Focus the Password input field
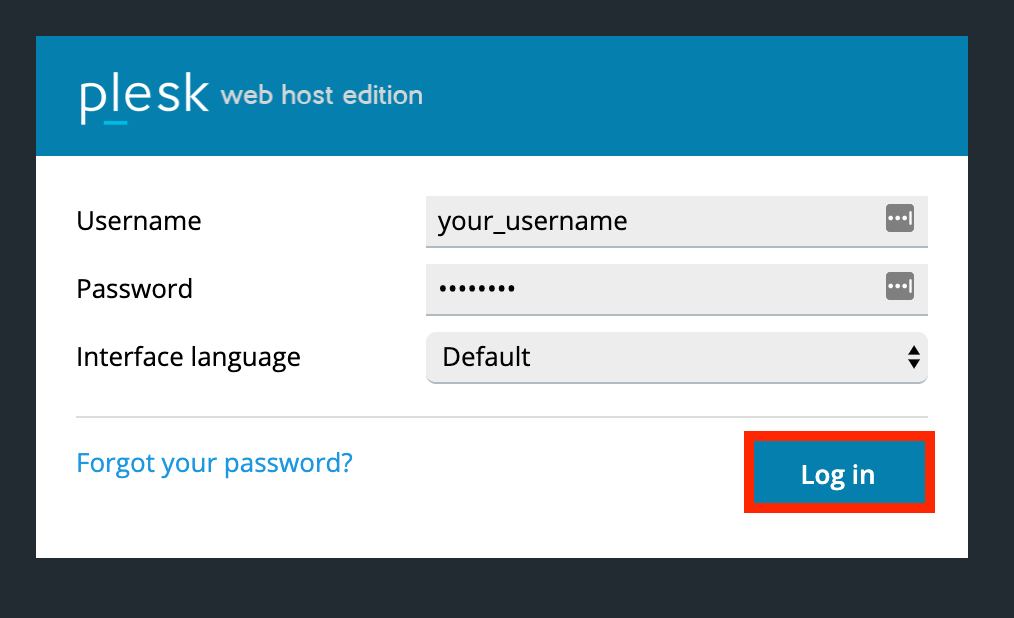 coord(676,289)
